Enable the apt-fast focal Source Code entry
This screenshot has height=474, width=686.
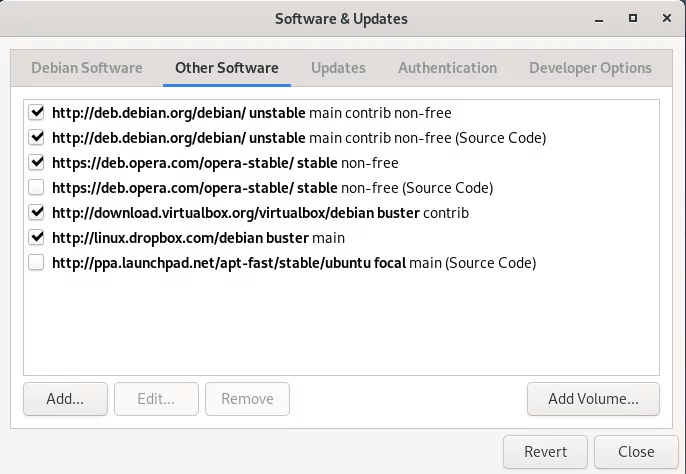(x=36, y=262)
